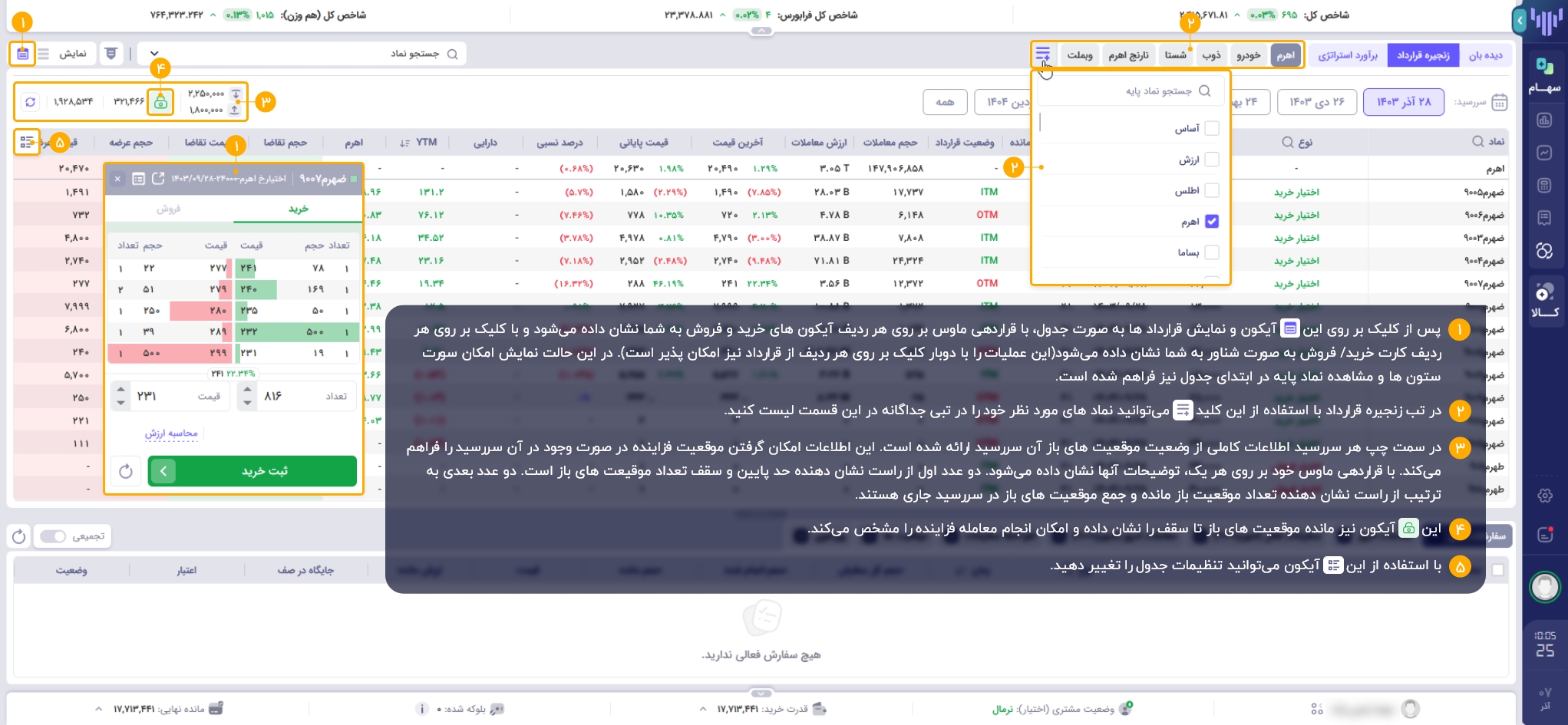
Task: Click the محاسبه ارزش link
Action: coord(171,433)
